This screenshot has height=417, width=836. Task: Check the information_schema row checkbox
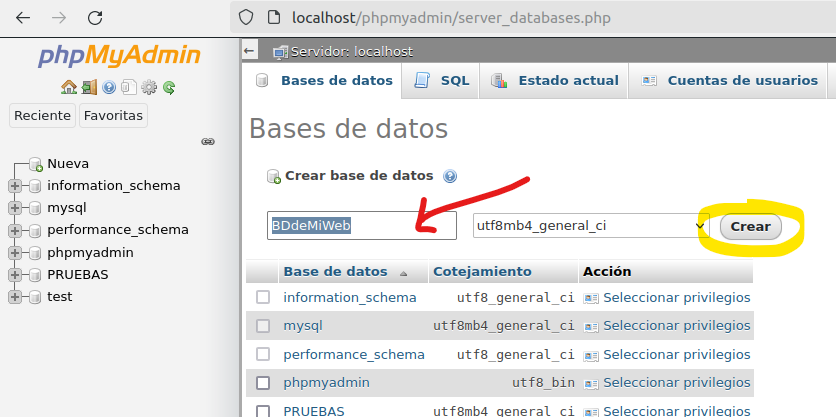(x=263, y=297)
